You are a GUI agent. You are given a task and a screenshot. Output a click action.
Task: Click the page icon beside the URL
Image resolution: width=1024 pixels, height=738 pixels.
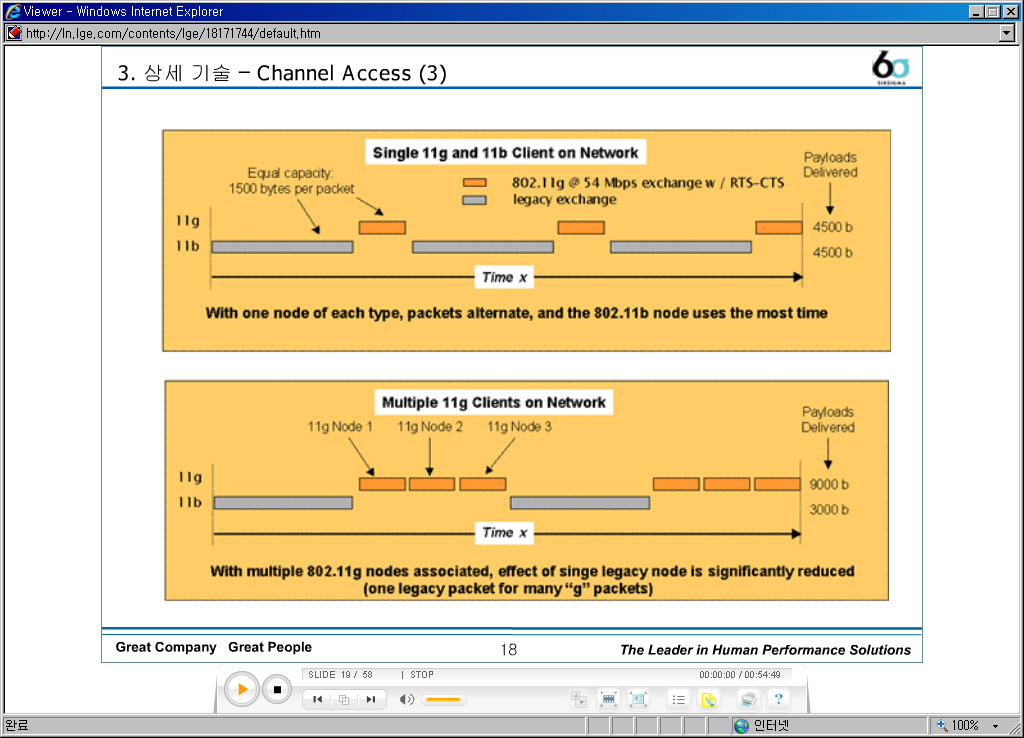(14, 33)
